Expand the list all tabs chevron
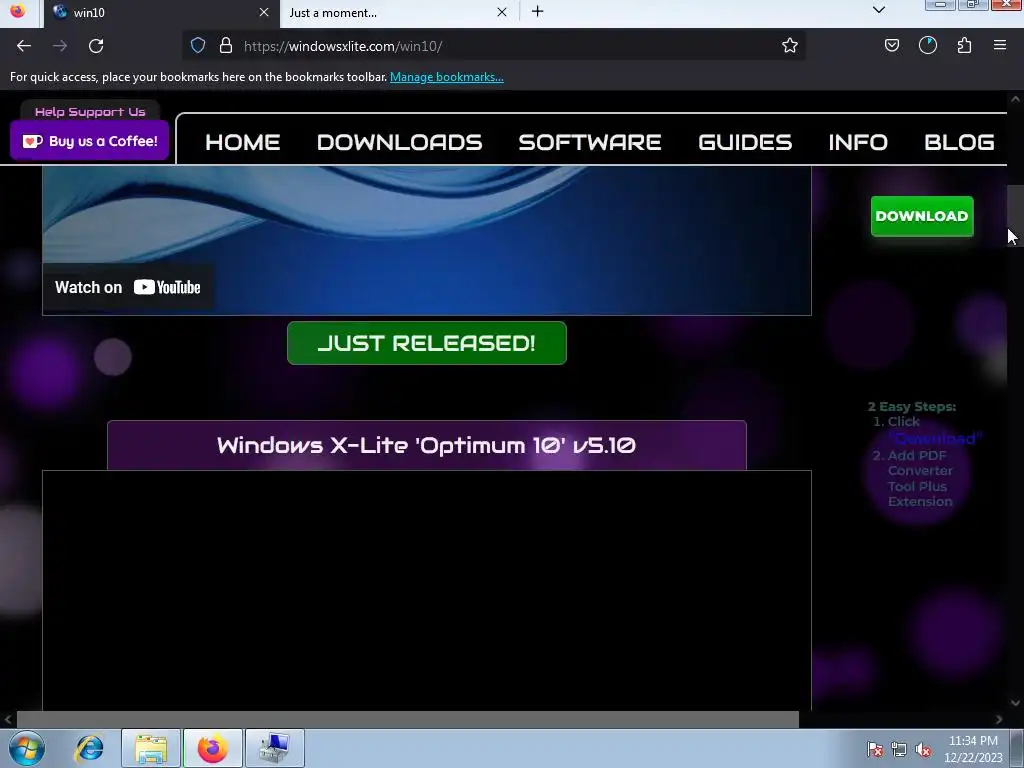The width and height of the screenshot is (1024, 768). (879, 10)
